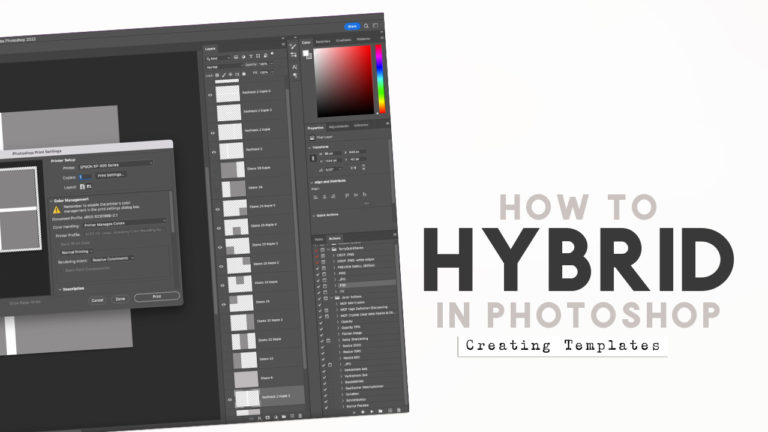Click the create new layer icon
The image size is (768, 432).
pyautogui.click(x=292, y=416)
